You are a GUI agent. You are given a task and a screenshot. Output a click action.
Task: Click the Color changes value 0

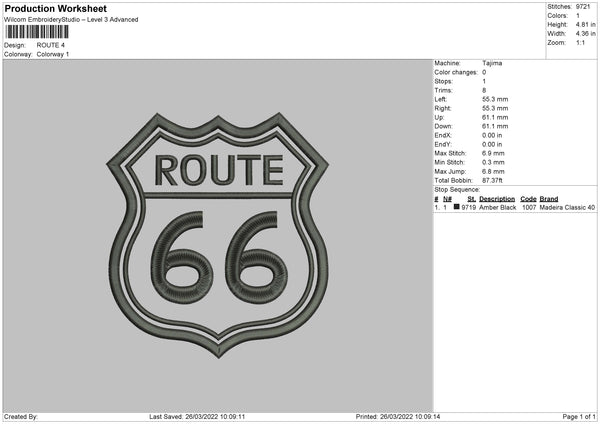(484, 72)
